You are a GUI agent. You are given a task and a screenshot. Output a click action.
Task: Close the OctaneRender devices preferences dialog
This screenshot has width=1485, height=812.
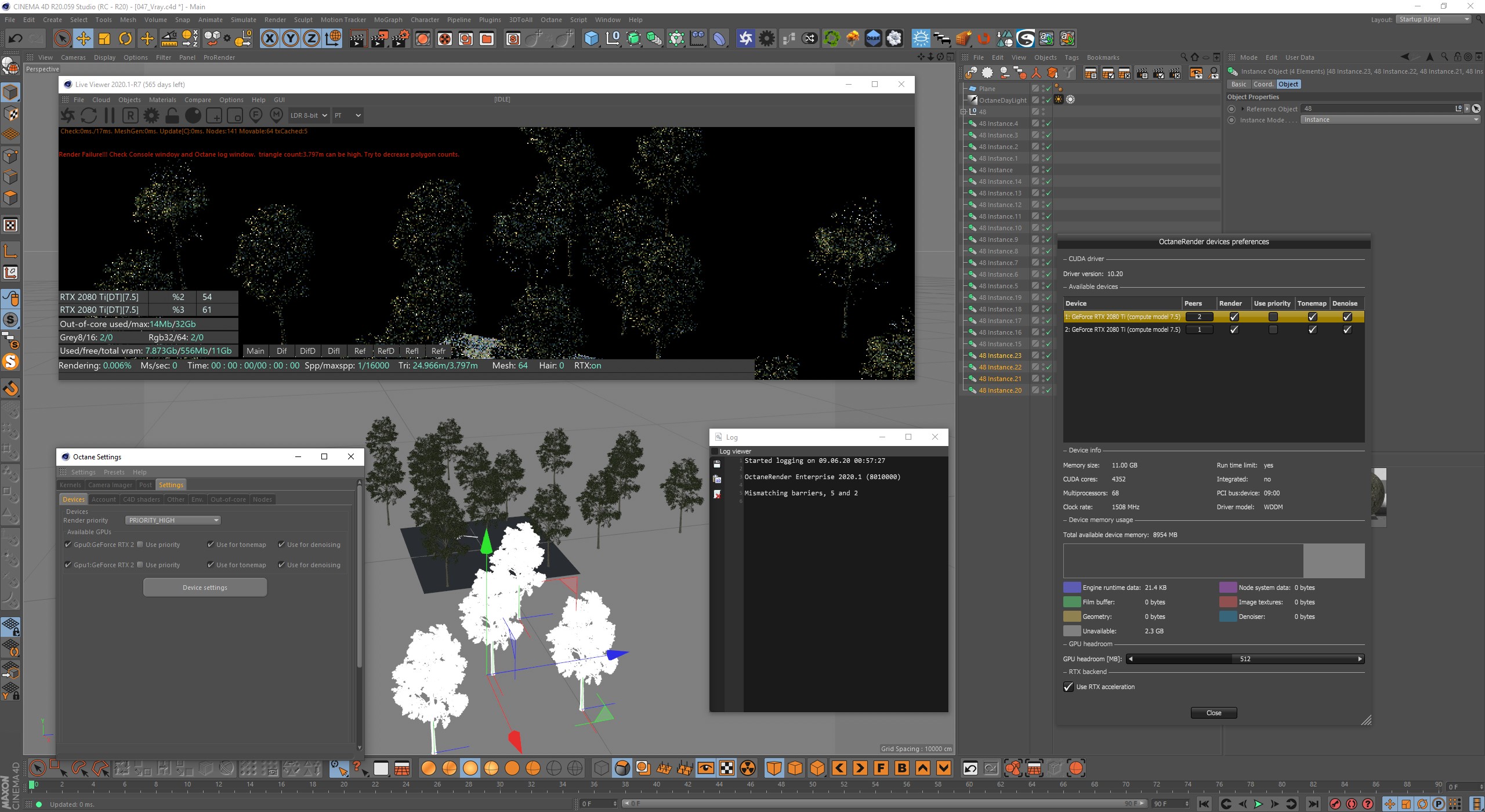click(x=1214, y=713)
